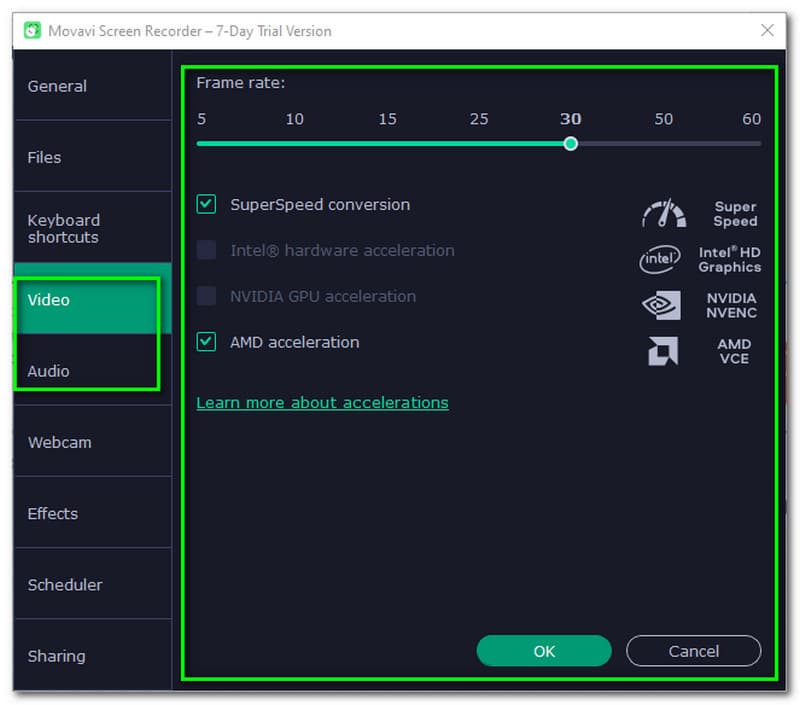Open the Webcam settings tab
This screenshot has width=800, height=705.
pos(92,442)
